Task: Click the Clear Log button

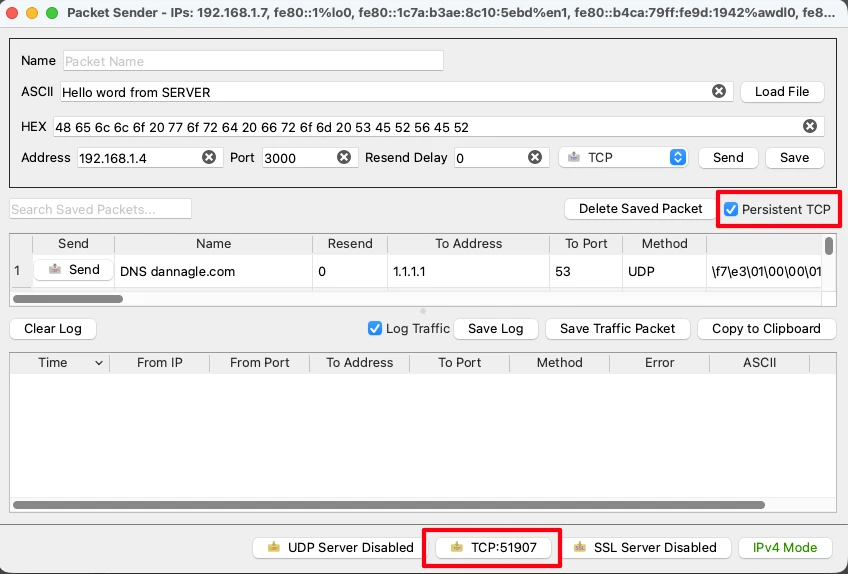Action: (52, 328)
